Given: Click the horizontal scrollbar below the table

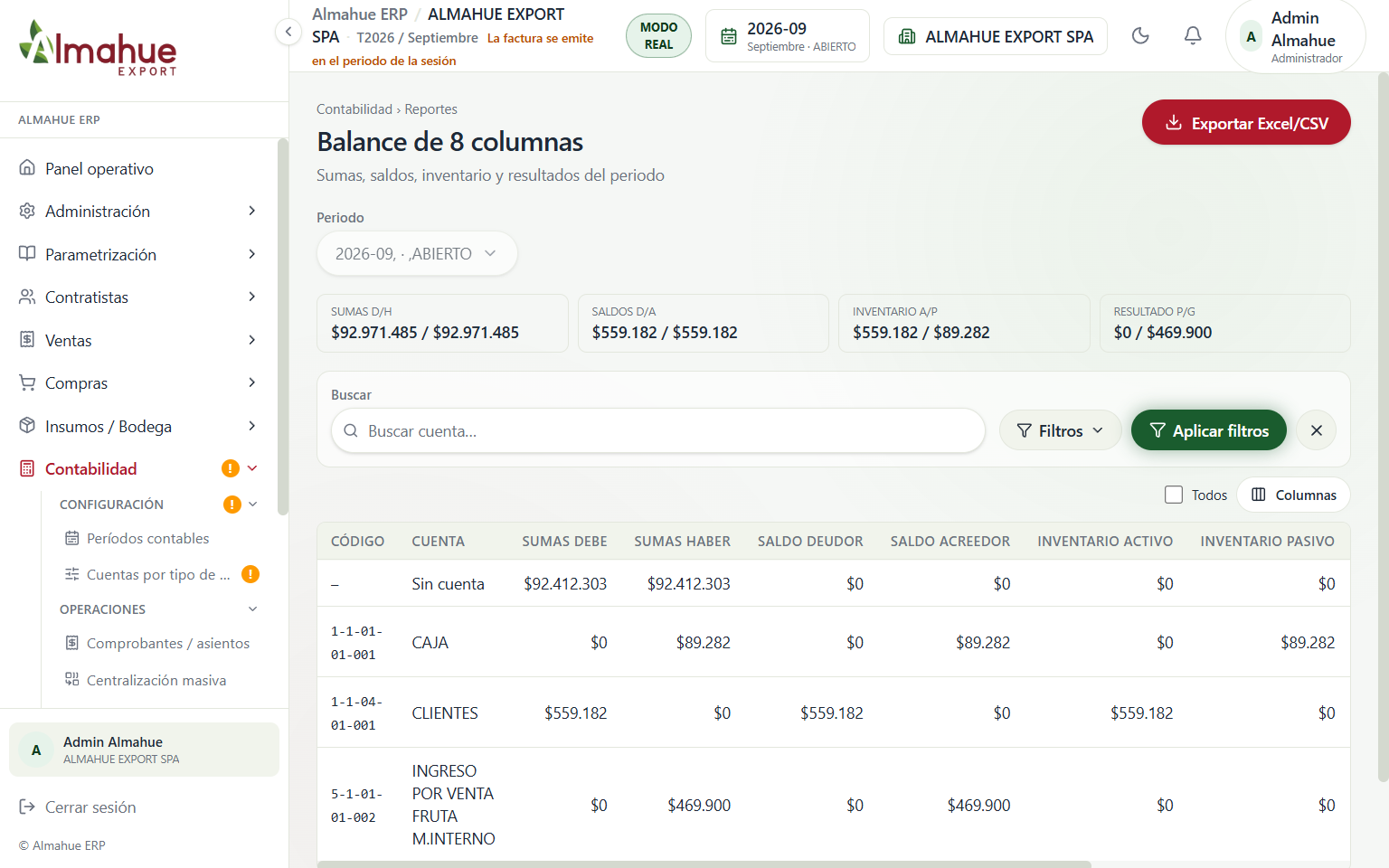Looking at the screenshot, I should click(704, 864).
